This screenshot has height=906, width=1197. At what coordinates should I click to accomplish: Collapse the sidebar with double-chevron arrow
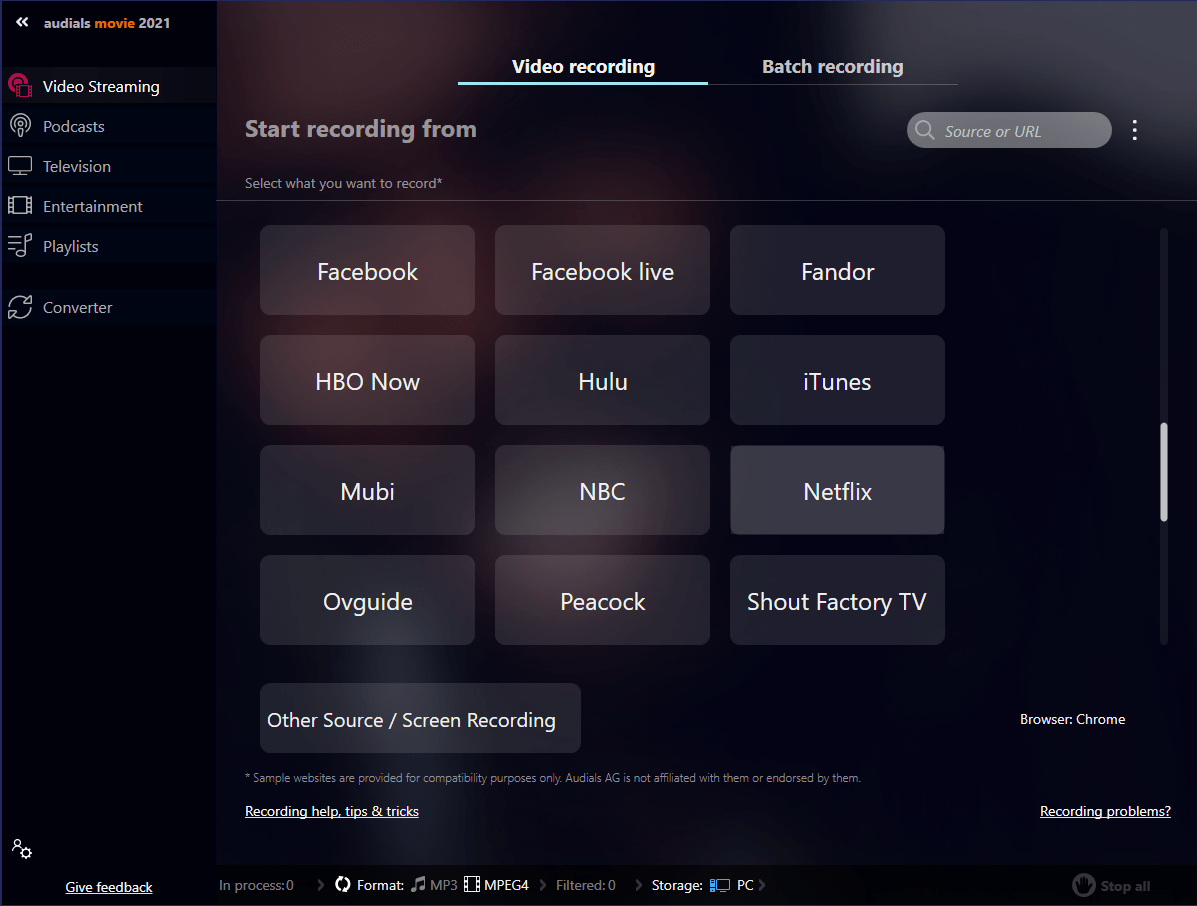click(22, 22)
